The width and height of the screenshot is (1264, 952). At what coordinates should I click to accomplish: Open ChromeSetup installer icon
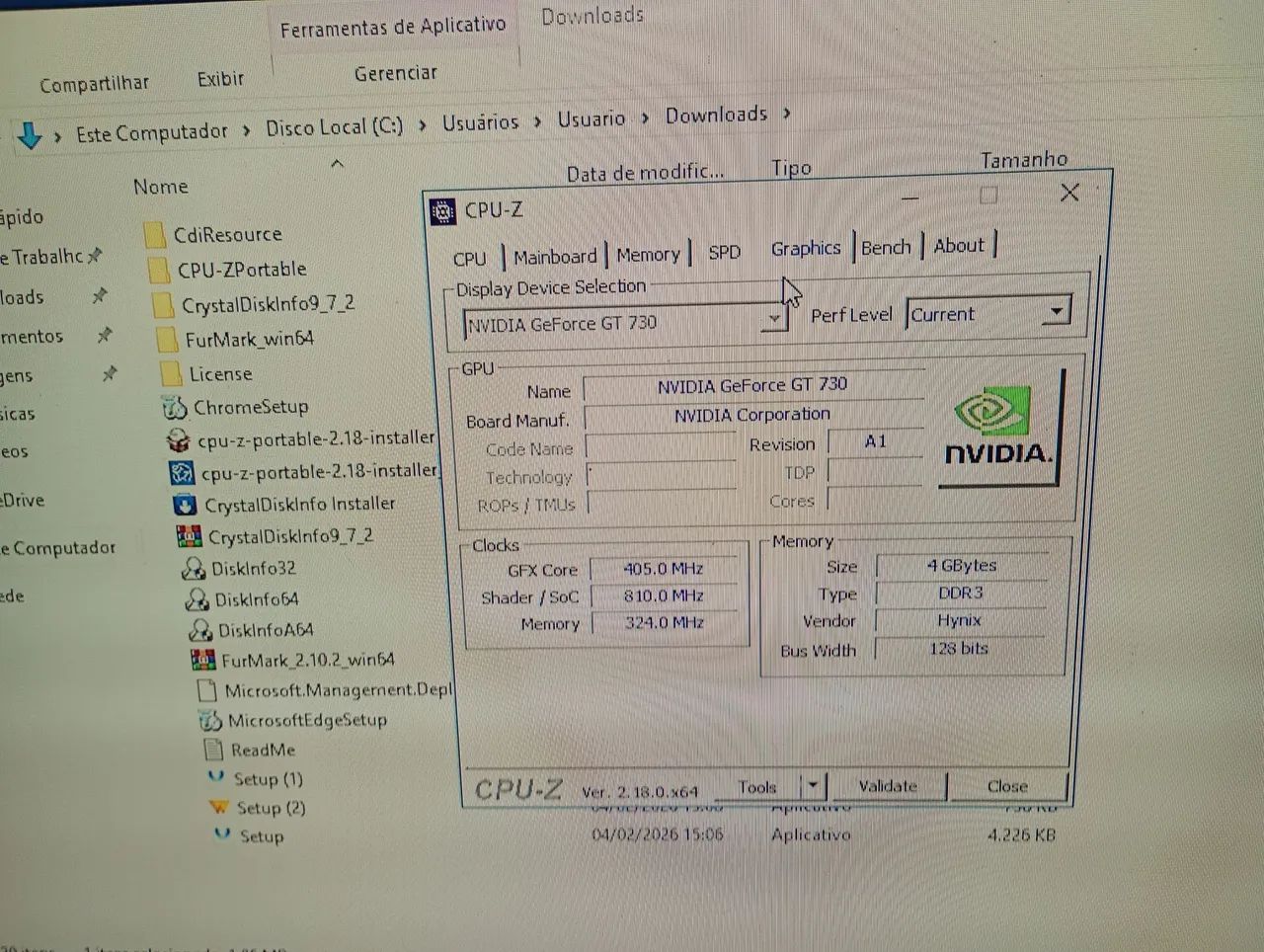point(174,406)
